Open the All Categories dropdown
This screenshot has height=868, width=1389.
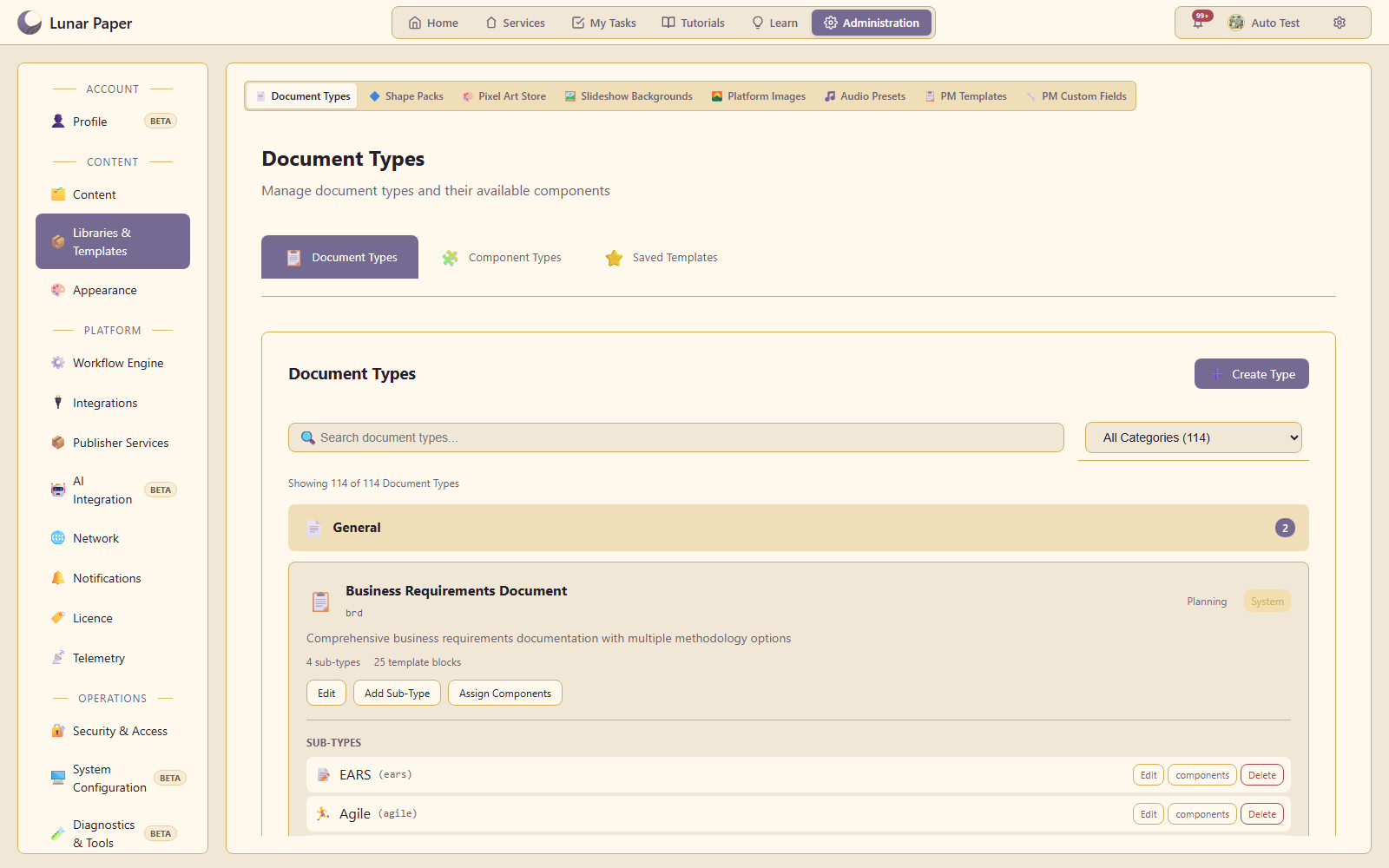1194,437
